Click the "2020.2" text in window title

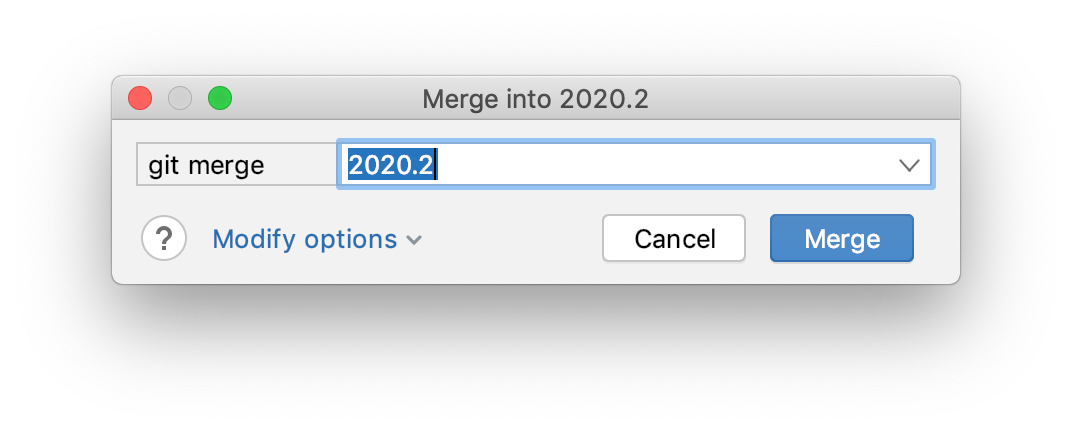(605, 99)
